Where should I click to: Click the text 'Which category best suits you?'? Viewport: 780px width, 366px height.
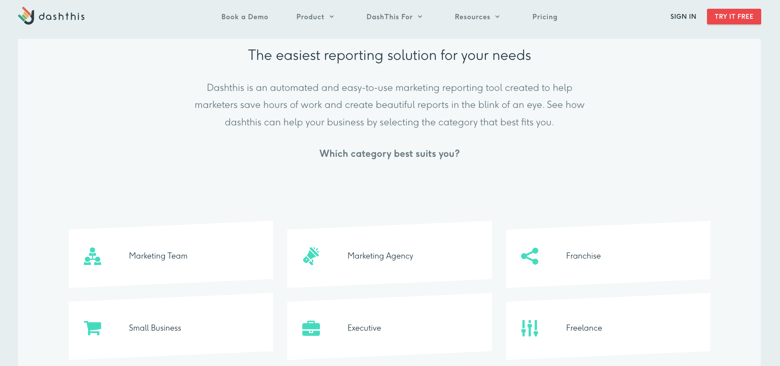coord(390,154)
